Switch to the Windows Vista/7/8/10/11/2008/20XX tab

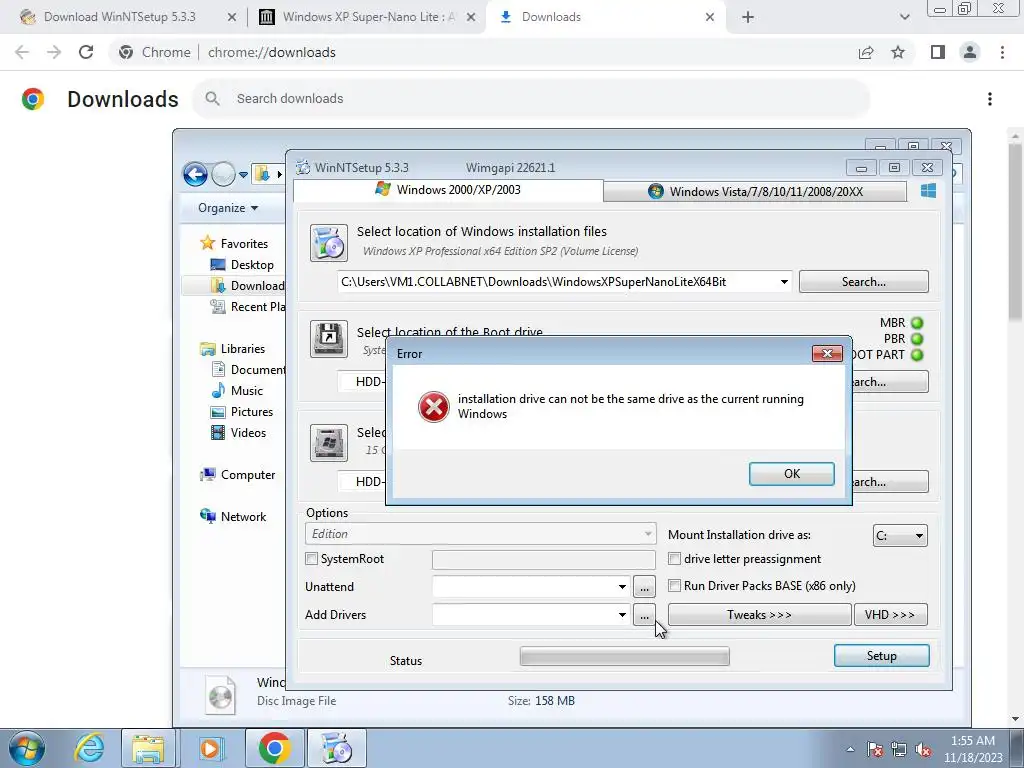point(755,191)
